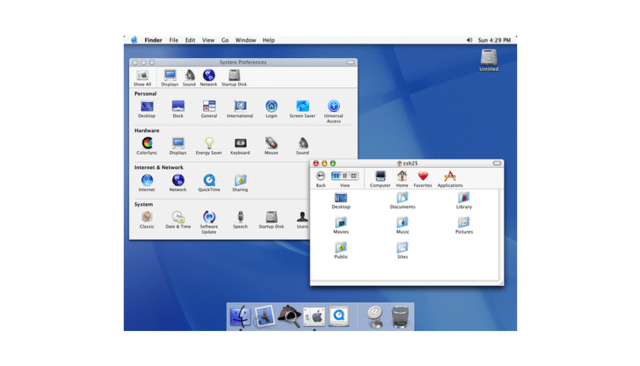This screenshot has width=640, height=366.
Task: Open Applications from Finder toolbar
Action: coord(450,179)
